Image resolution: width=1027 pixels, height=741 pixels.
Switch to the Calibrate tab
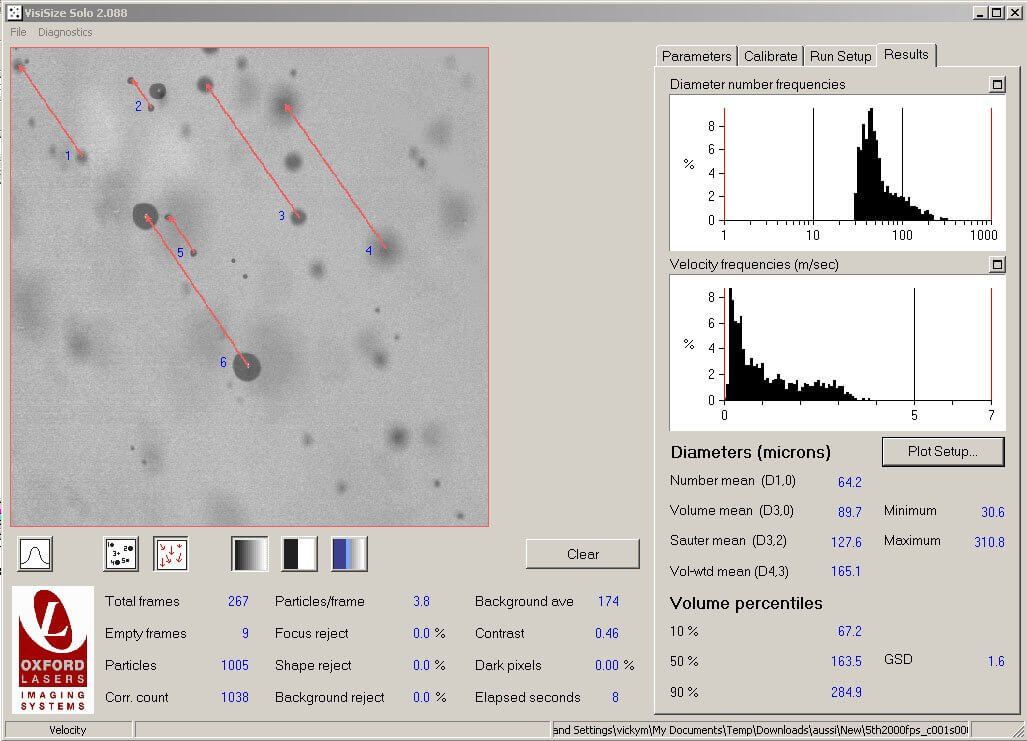[770, 57]
